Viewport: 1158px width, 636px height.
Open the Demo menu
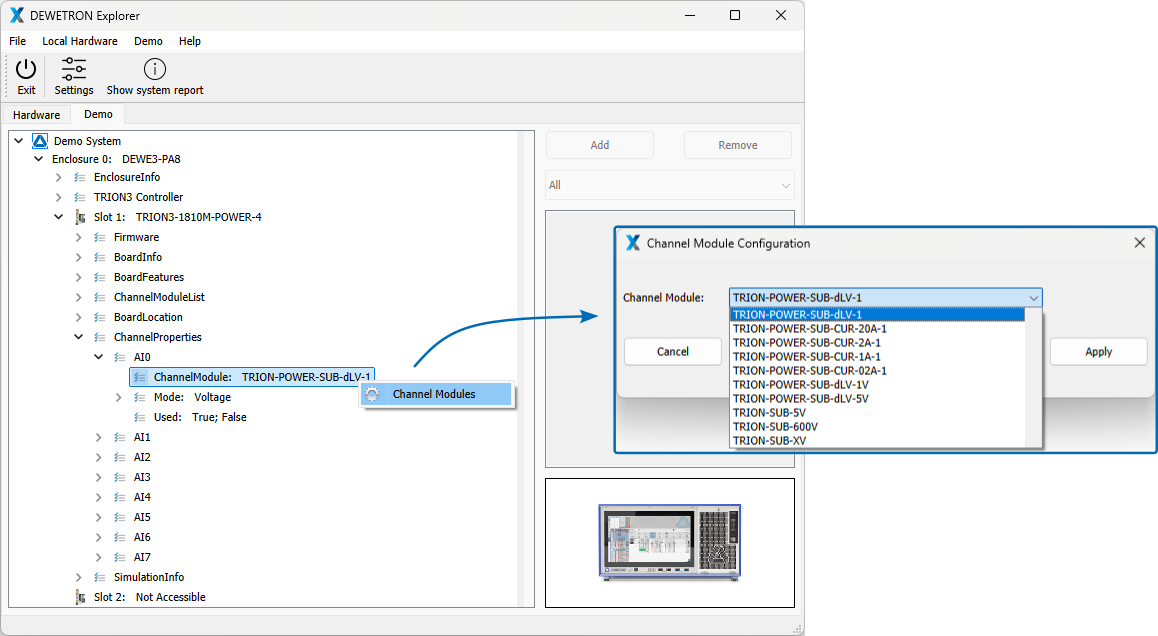(148, 41)
